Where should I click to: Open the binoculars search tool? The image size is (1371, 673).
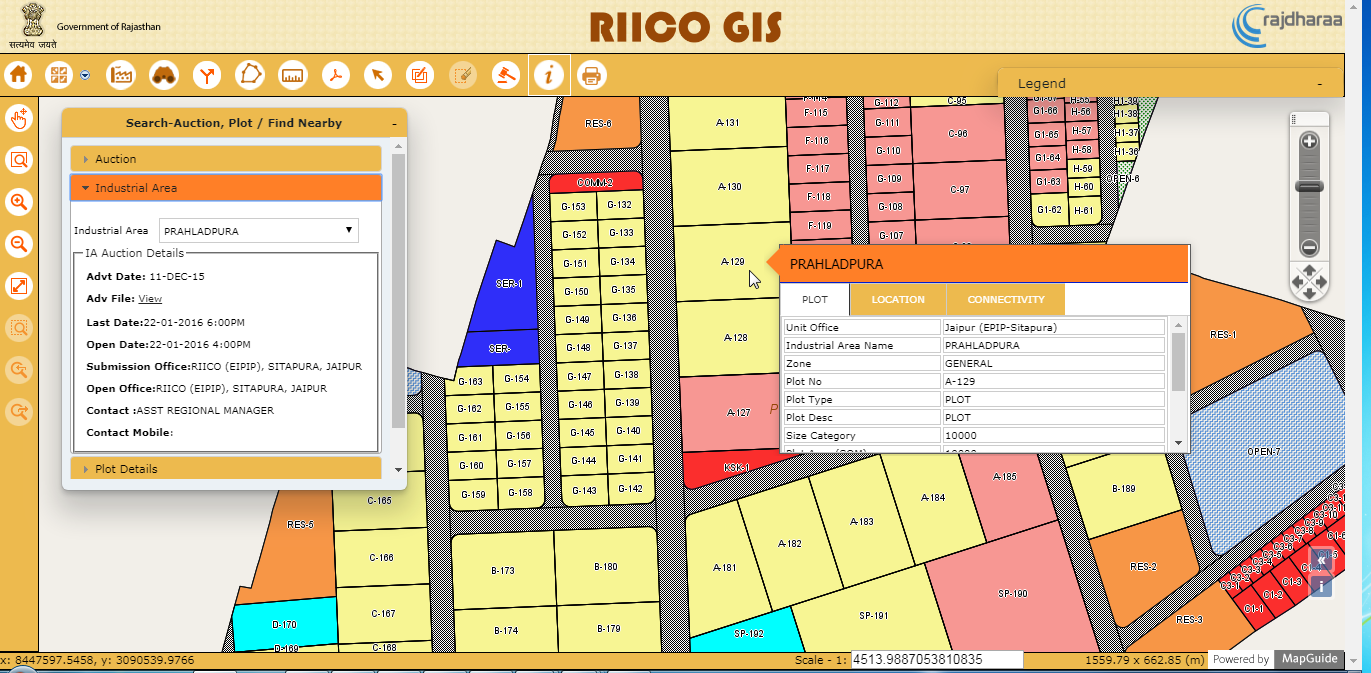point(164,75)
